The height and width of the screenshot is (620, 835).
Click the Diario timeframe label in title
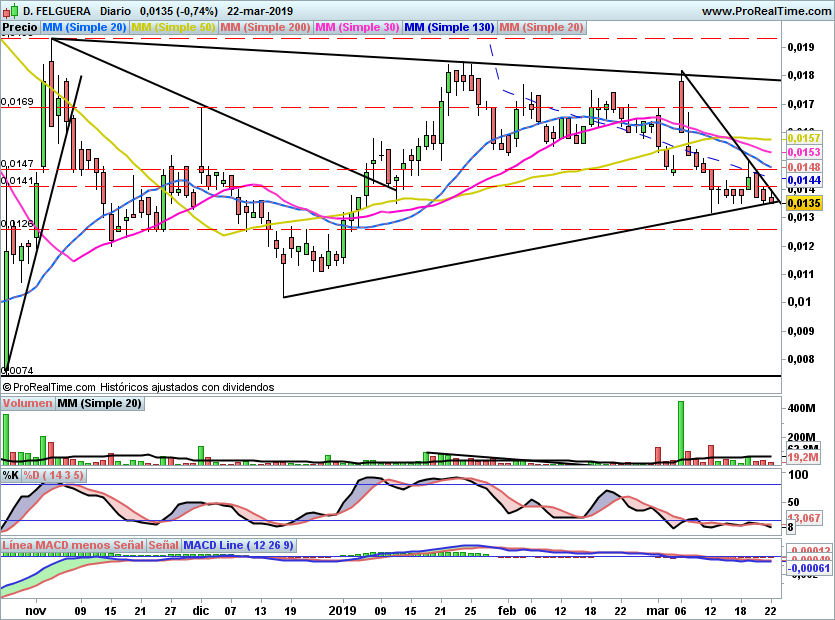[112, 11]
